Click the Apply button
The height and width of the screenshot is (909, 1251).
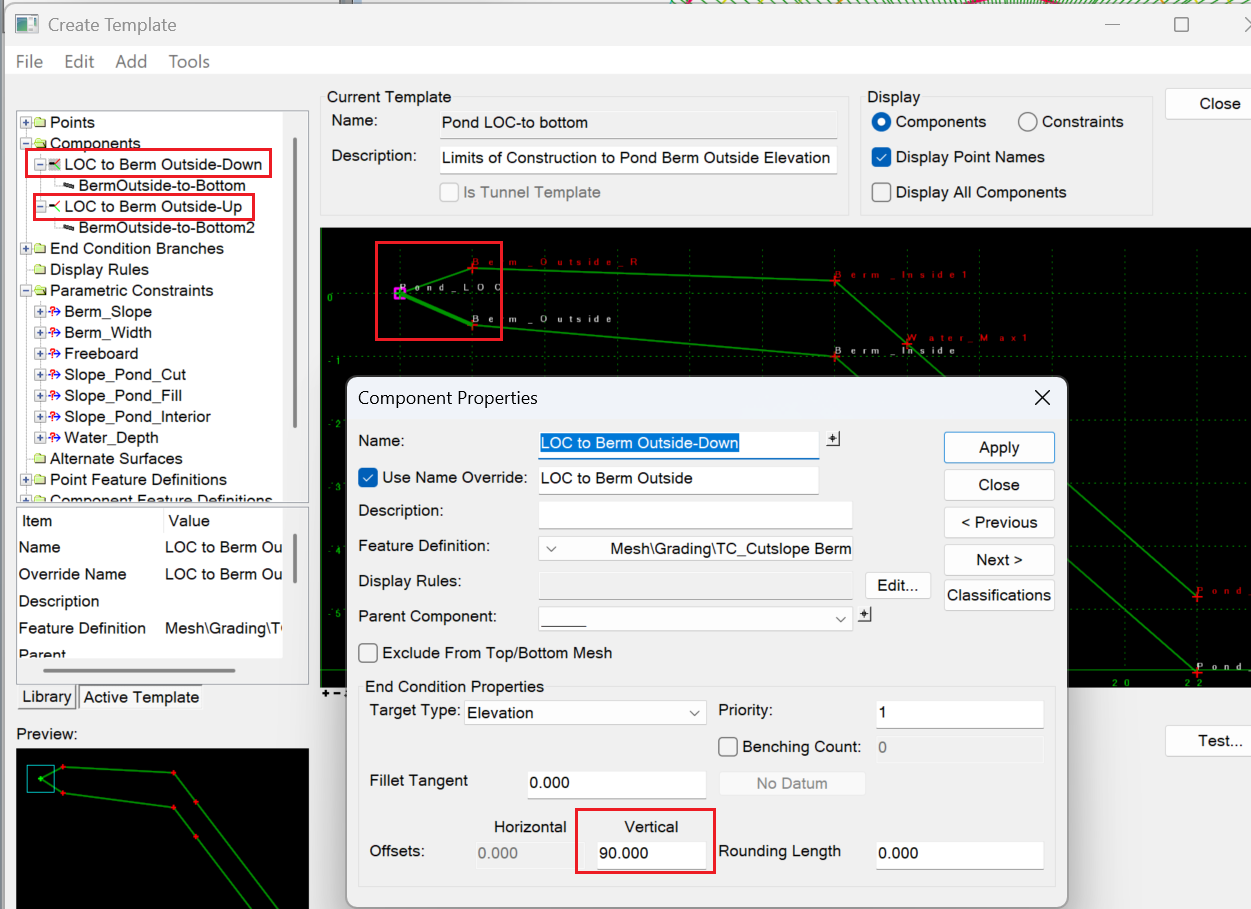pos(998,448)
